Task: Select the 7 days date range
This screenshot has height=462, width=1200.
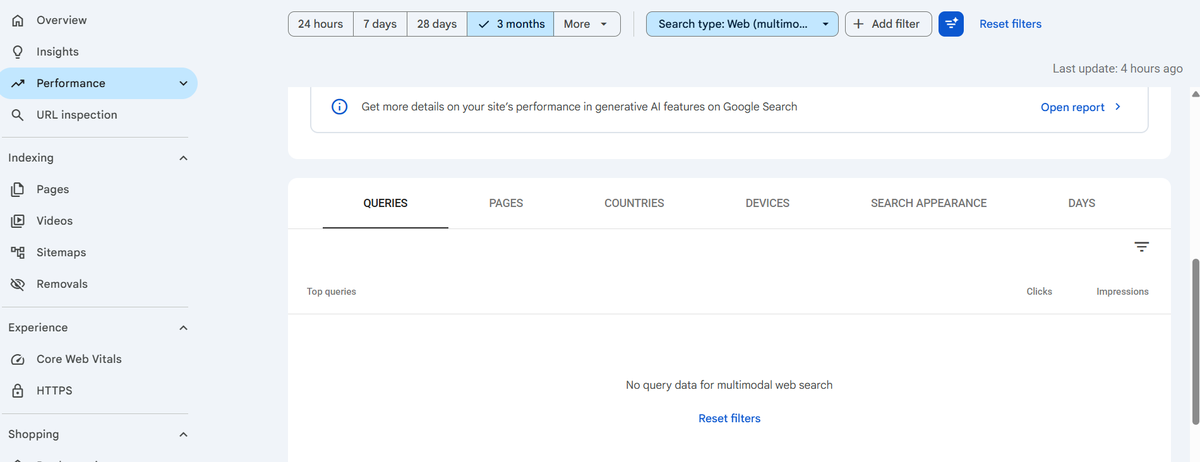Action: coord(380,24)
